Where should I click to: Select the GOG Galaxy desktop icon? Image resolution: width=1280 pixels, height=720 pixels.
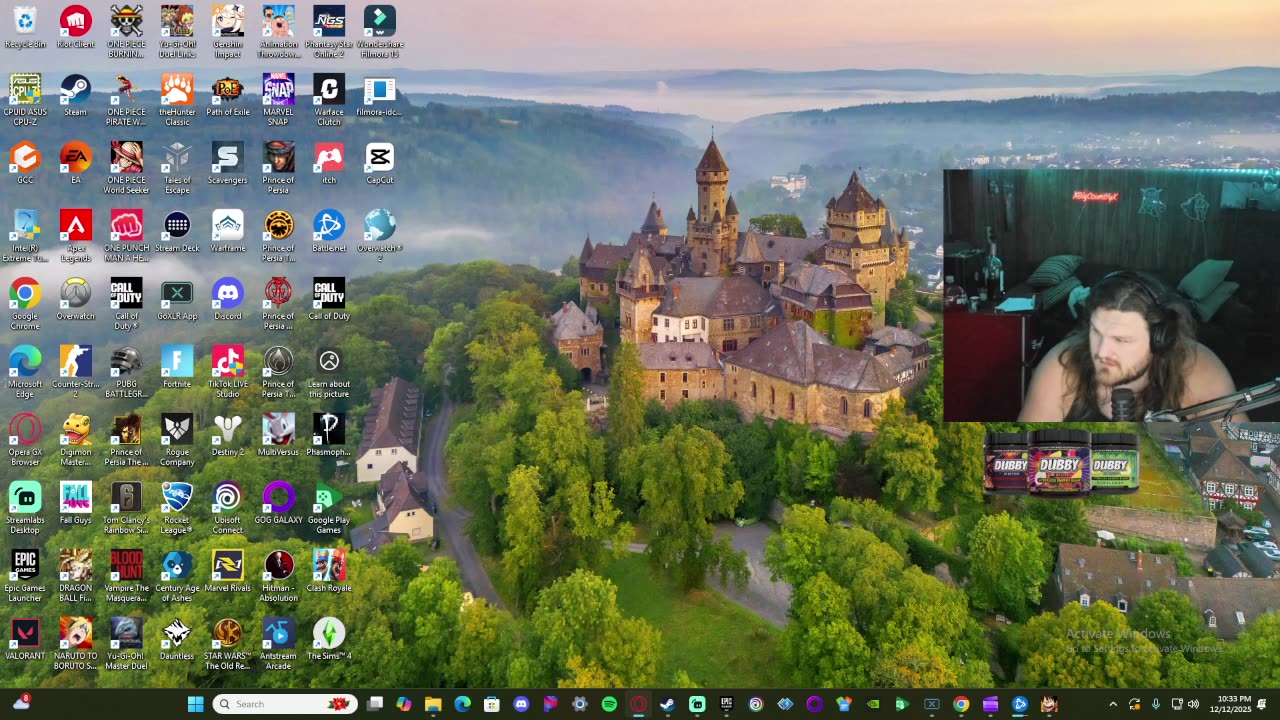coord(278,504)
